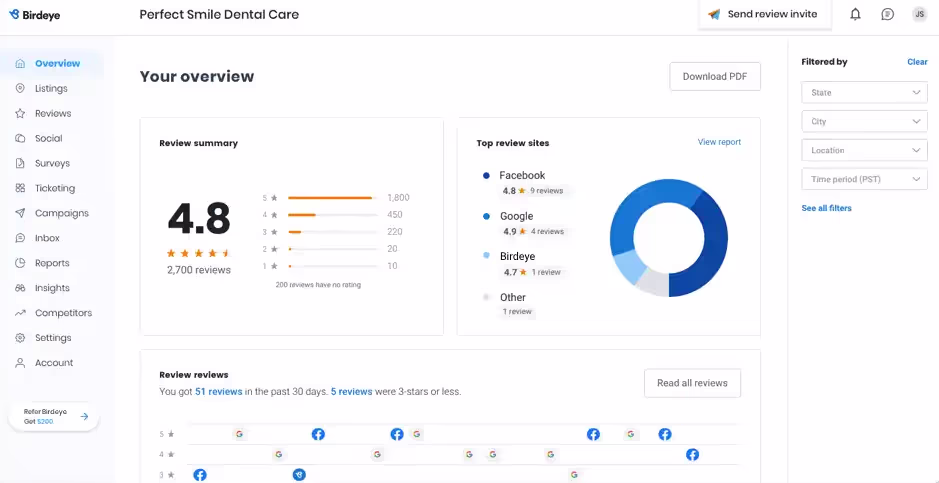Viewport: 939px width, 483px height.
Task: Click the Inbox icon in sidebar
Action: [20, 238]
